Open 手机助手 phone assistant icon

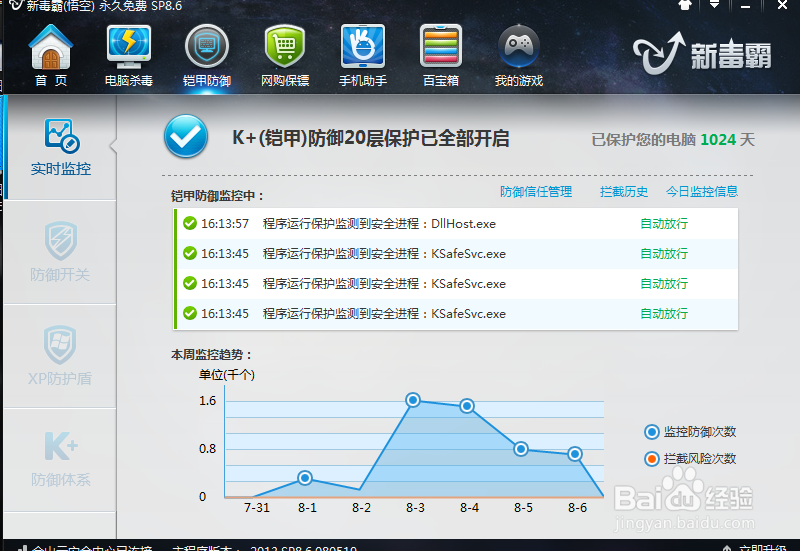tap(363, 46)
